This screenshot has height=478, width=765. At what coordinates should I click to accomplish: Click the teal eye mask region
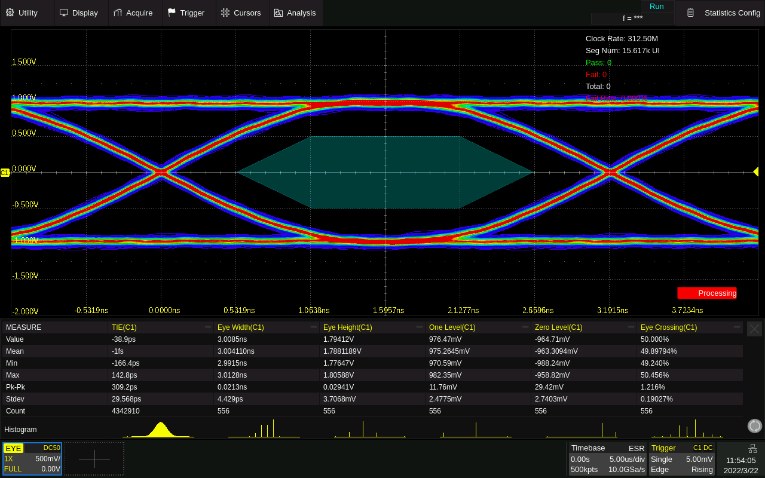385,172
